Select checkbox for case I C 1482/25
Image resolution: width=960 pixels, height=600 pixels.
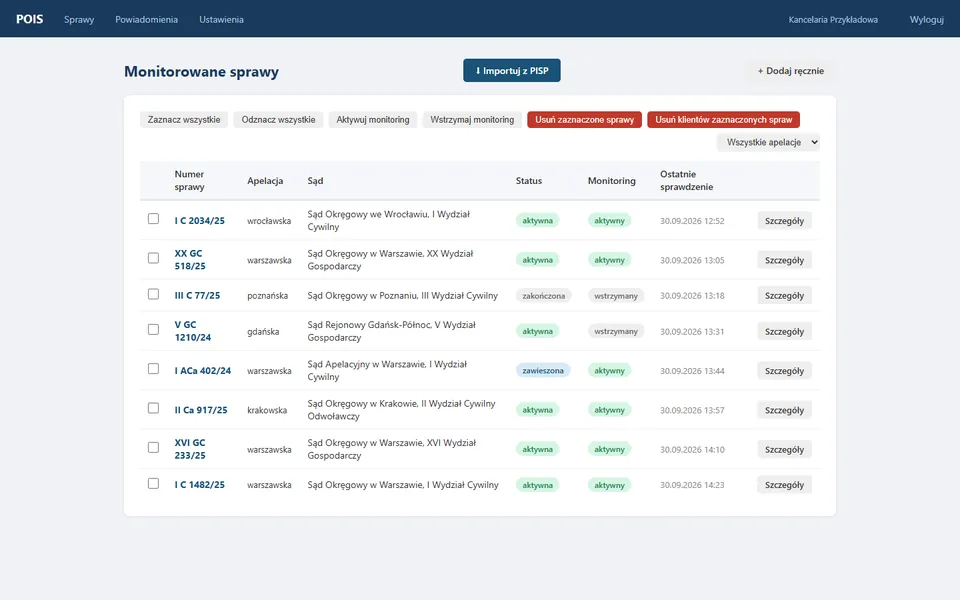[153, 484]
